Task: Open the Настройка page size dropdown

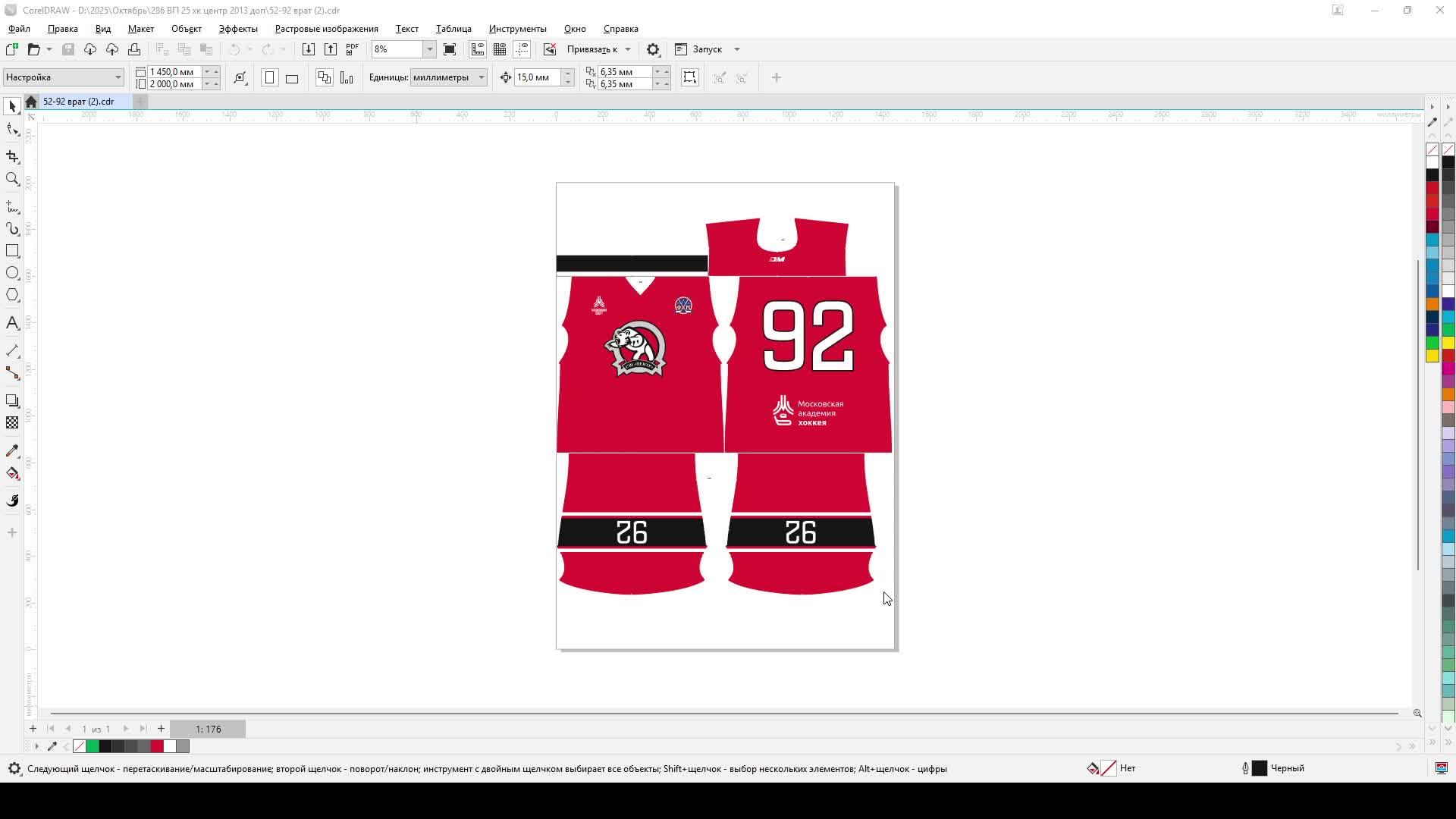Action: [118, 77]
